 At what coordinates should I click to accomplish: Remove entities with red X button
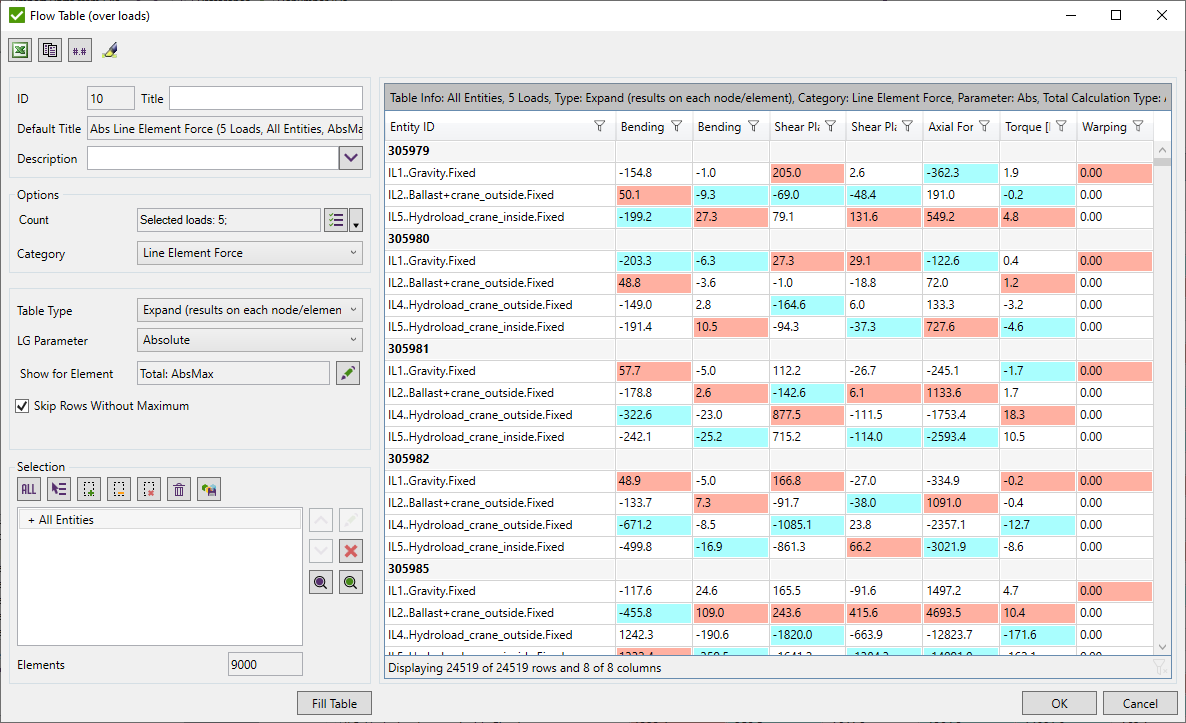point(350,550)
